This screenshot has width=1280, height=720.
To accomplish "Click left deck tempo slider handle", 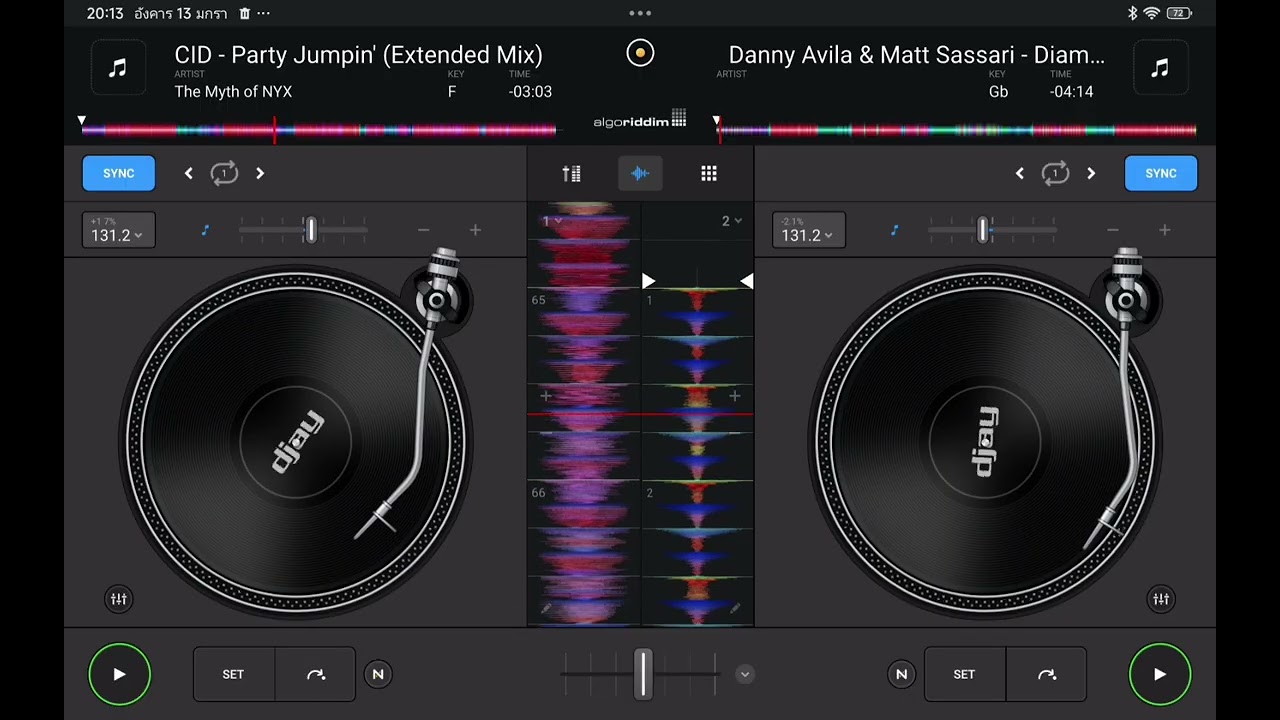I will click(x=311, y=230).
